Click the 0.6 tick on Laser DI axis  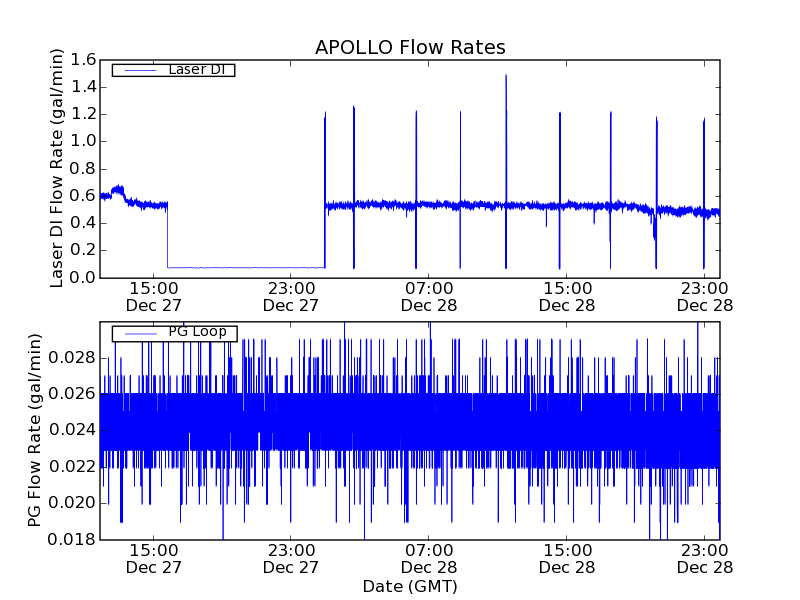(x=83, y=196)
